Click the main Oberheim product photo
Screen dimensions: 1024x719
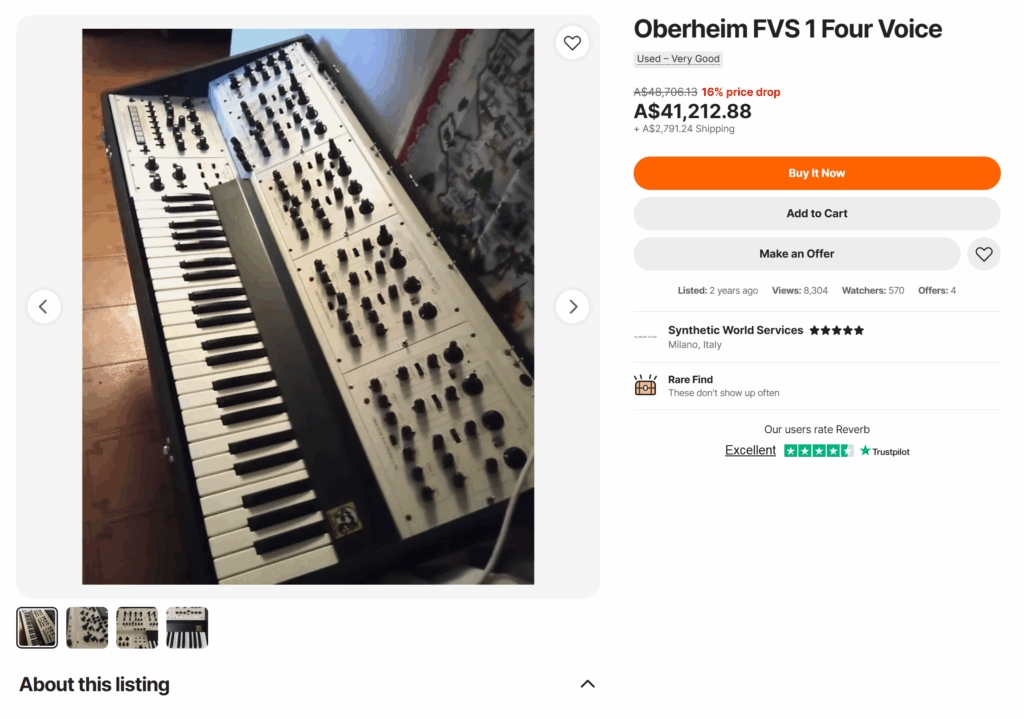point(308,307)
